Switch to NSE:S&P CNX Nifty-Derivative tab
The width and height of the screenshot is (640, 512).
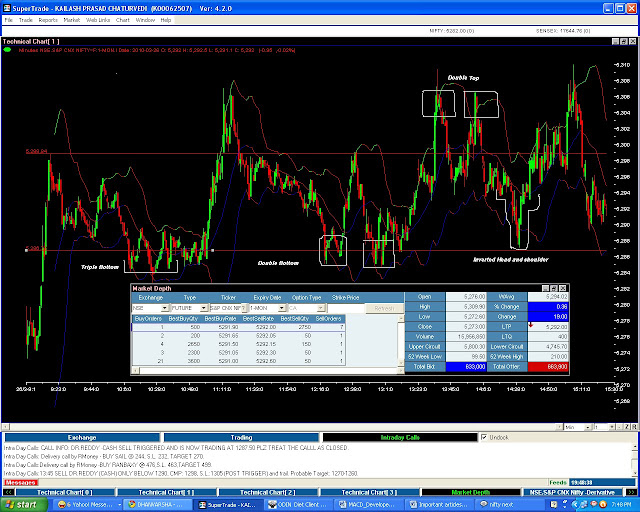(x=572, y=492)
